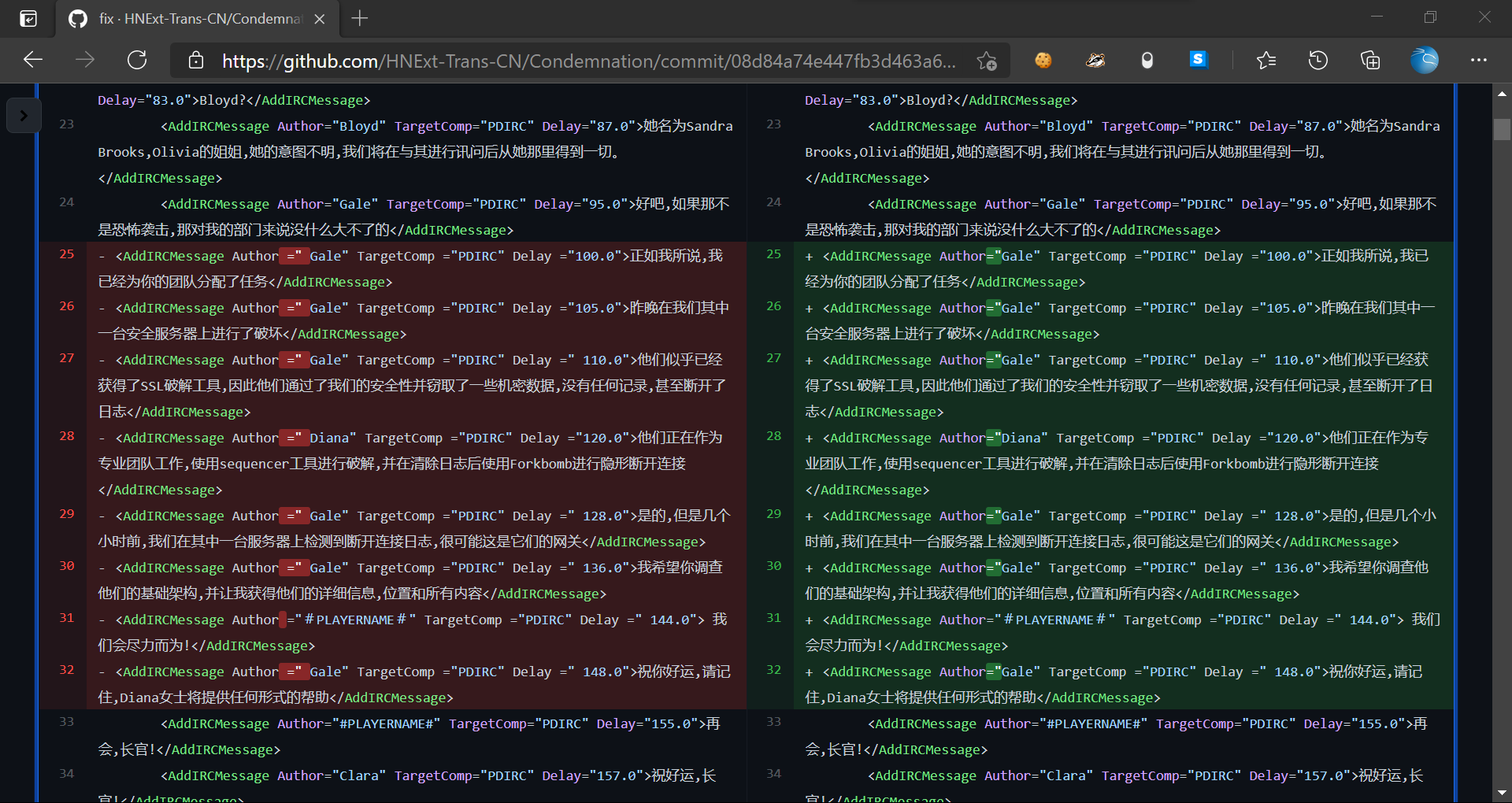
Task: Click line number 28 in the diff
Action: pos(66,437)
